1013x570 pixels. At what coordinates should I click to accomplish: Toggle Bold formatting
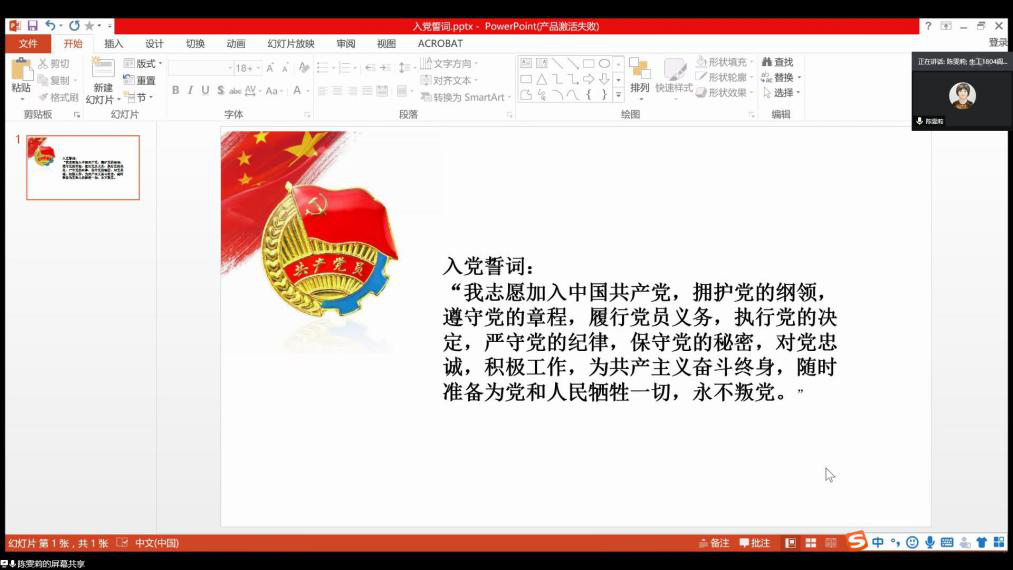175,90
